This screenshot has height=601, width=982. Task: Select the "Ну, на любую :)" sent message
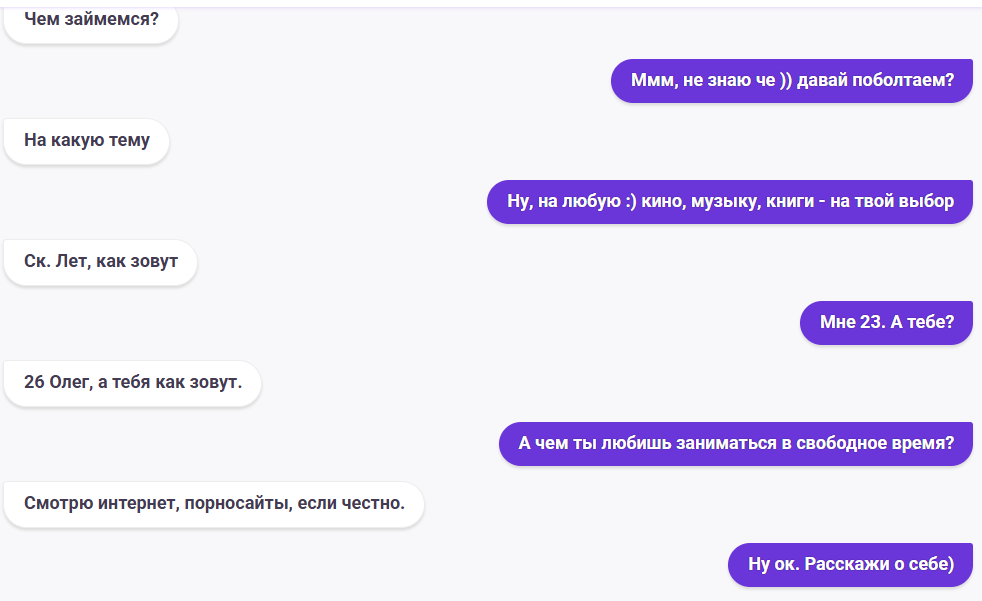tap(729, 202)
